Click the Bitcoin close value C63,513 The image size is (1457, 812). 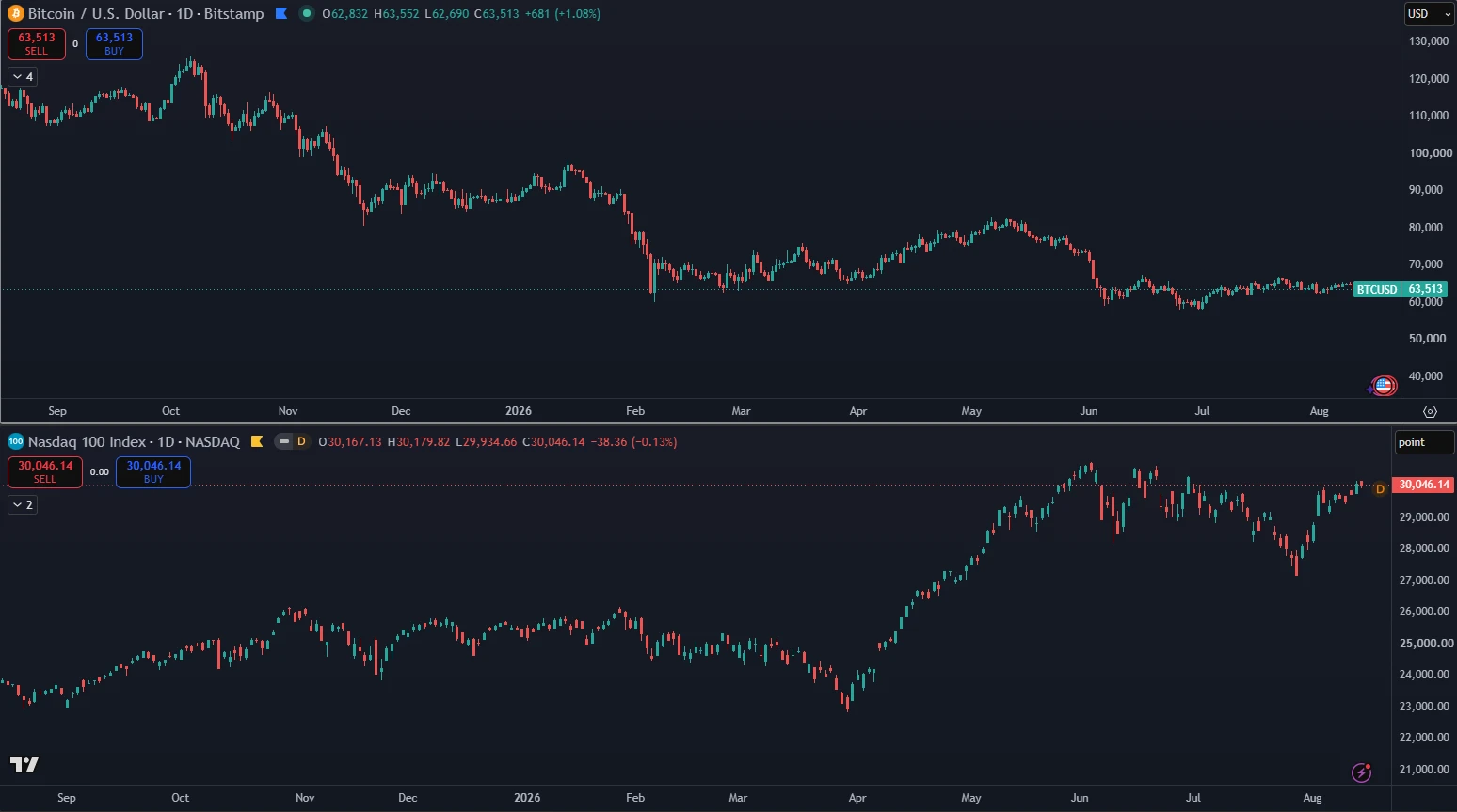coord(496,14)
